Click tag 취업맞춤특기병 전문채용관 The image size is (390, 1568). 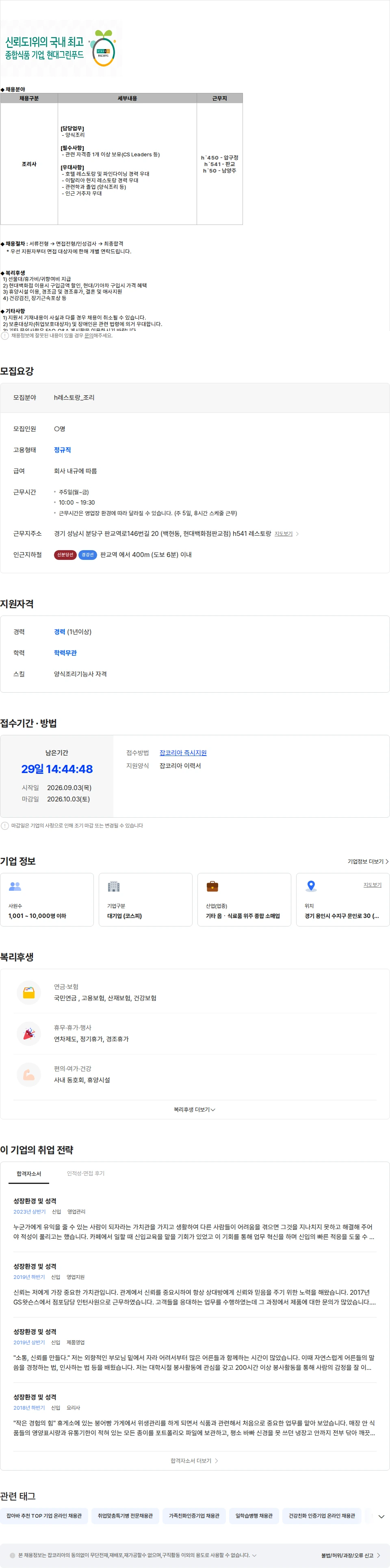pos(126,1516)
